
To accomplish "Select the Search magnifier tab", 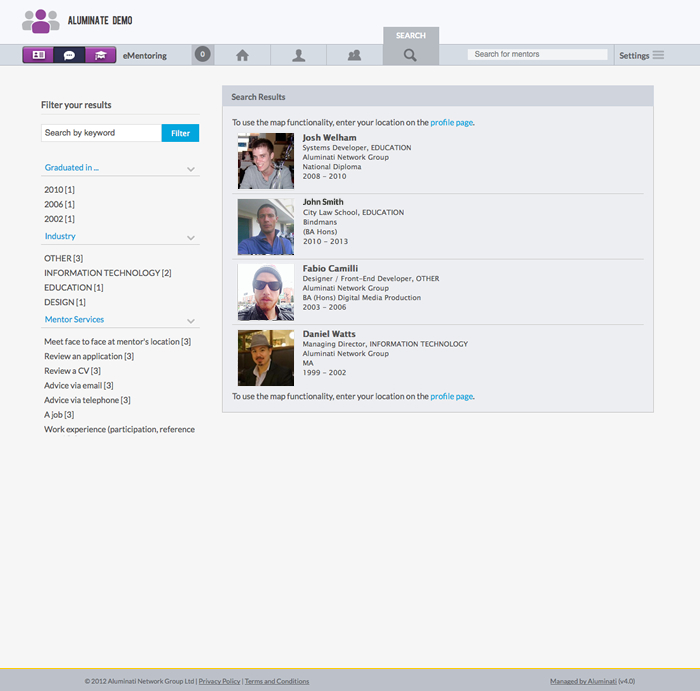I will coord(410,55).
